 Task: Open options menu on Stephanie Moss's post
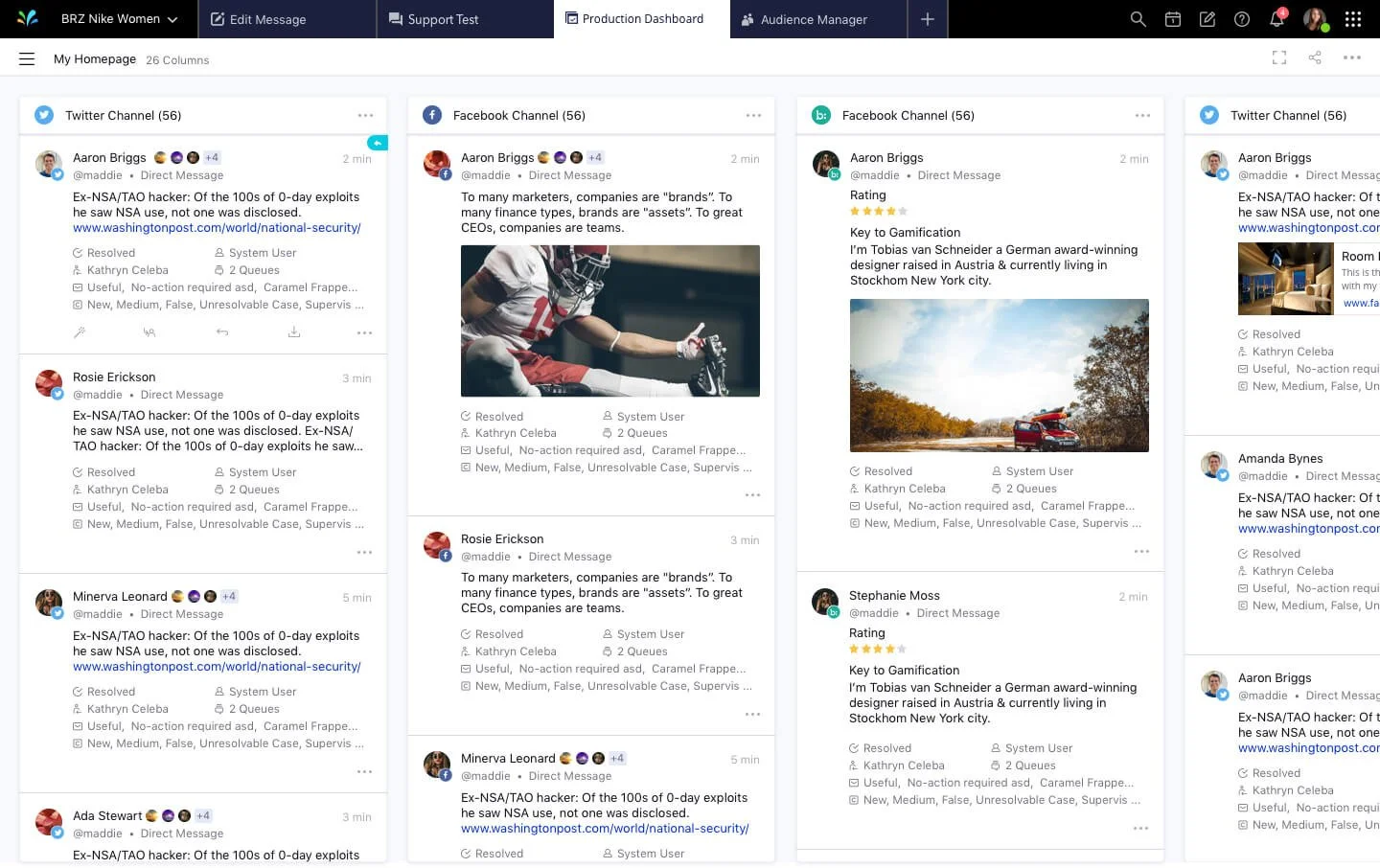click(x=1141, y=828)
